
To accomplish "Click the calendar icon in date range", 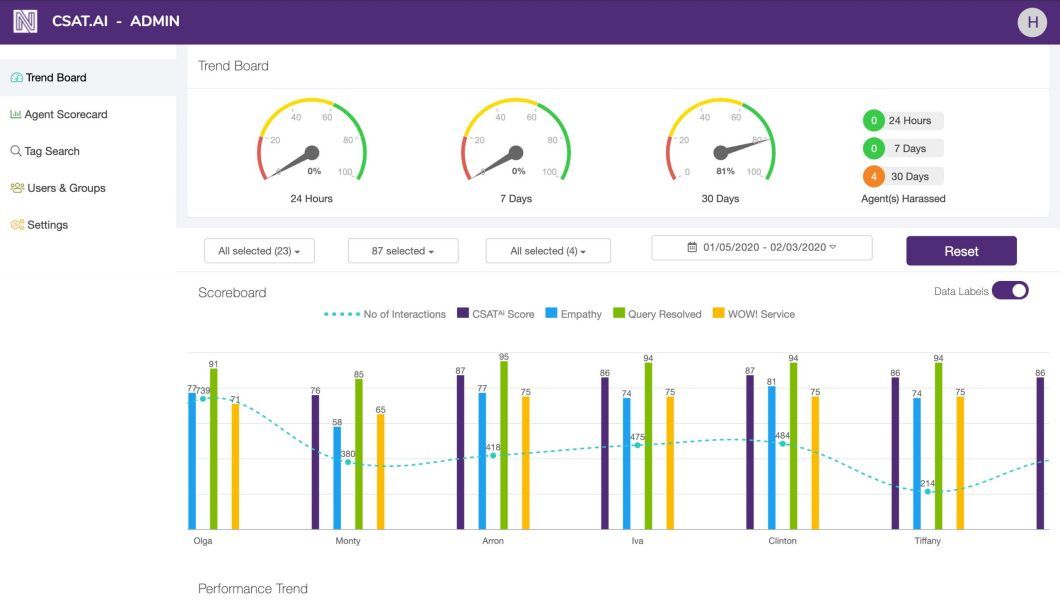I will 692,247.
